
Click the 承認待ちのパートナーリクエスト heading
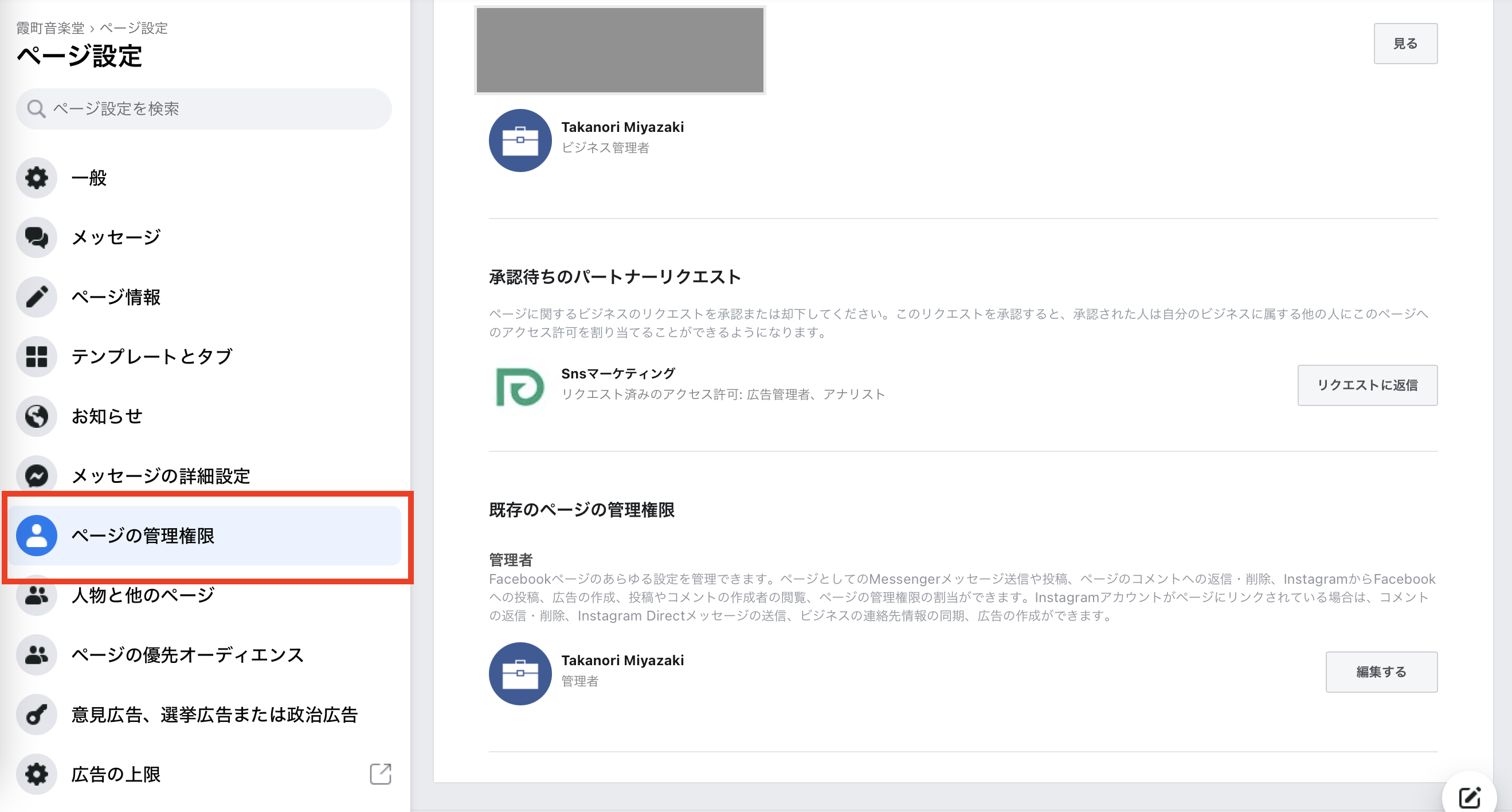point(614,276)
